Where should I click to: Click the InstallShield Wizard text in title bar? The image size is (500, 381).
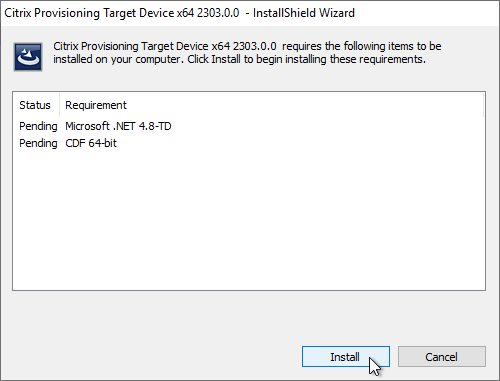304,13
